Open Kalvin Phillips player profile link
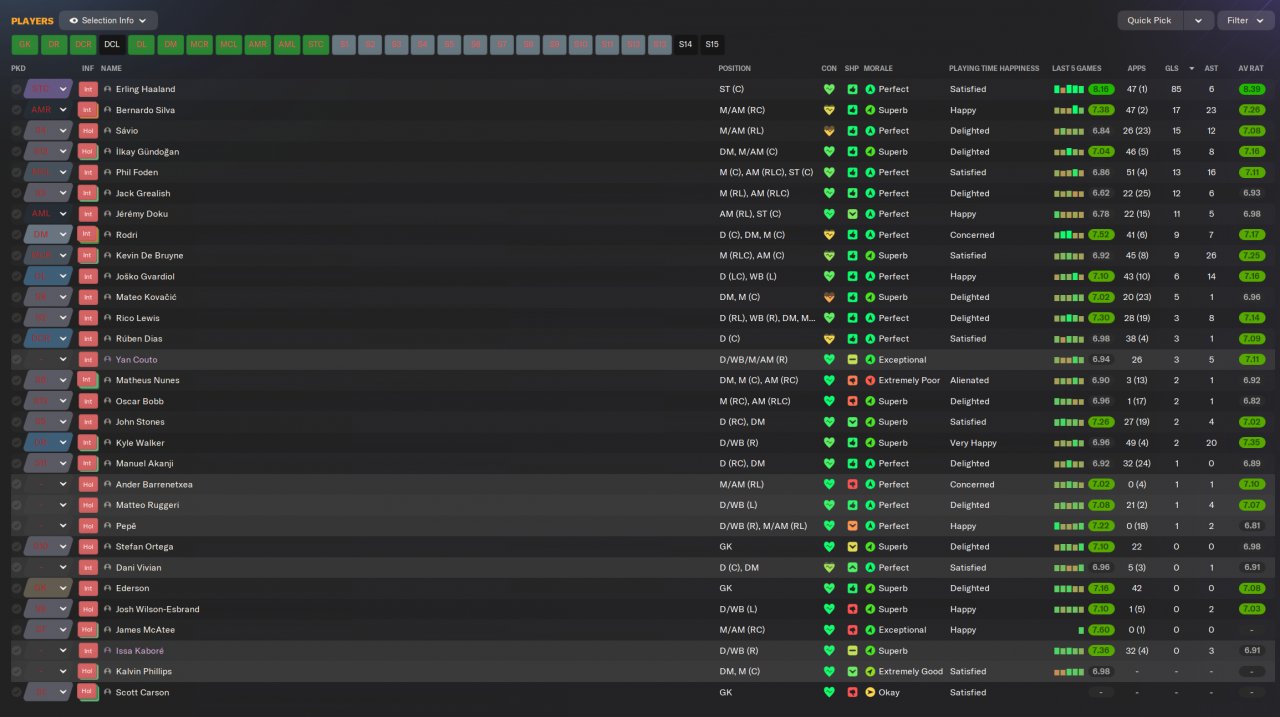 click(144, 672)
